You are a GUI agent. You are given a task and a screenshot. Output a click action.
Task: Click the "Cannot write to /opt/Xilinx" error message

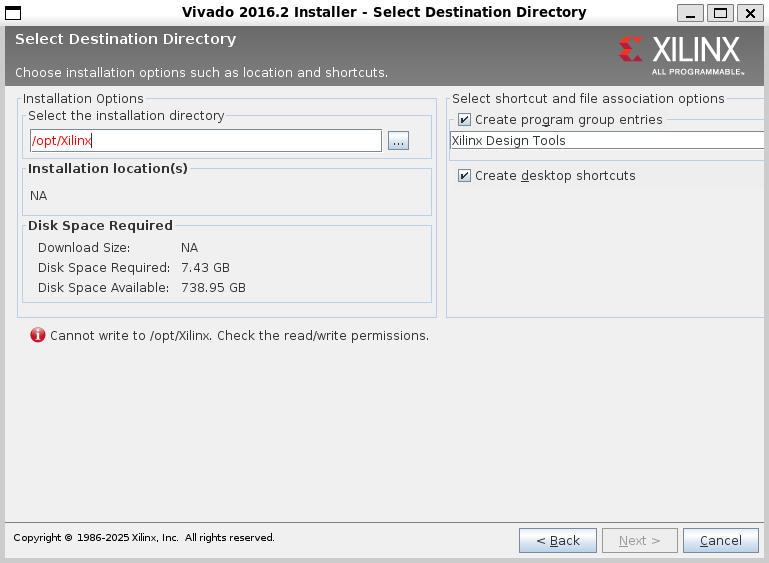point(239,335)
